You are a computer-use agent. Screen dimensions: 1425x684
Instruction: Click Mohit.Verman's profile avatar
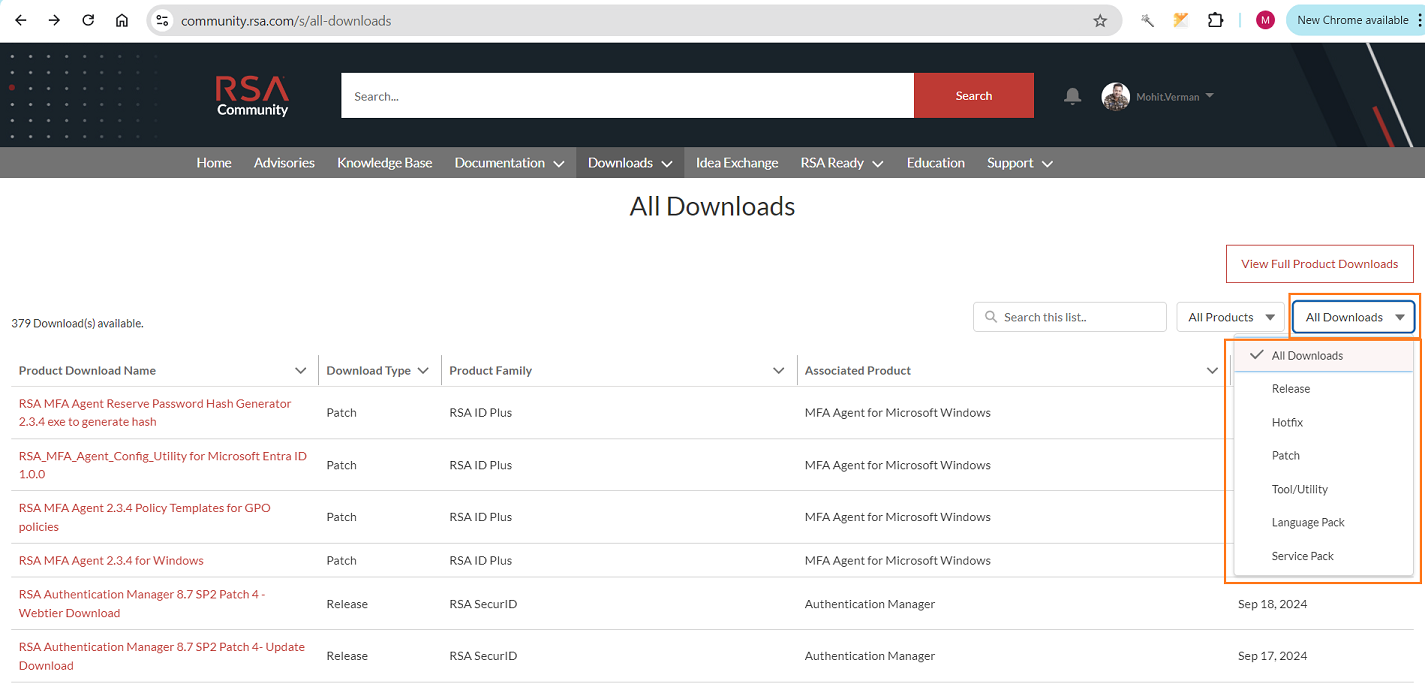(1115, 96)
